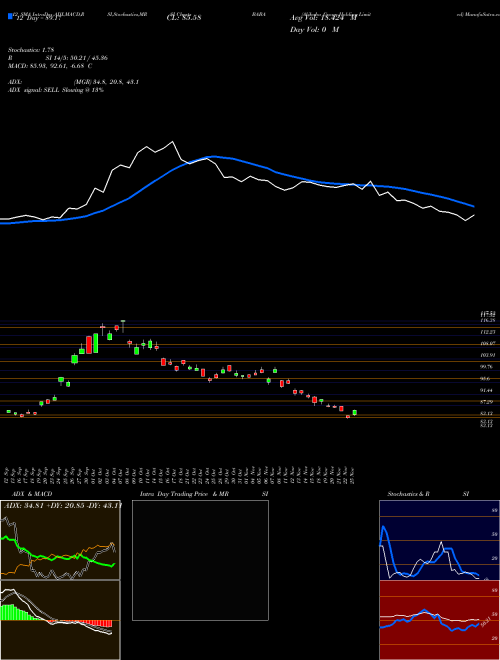Click the 99.76 price axis label
This screenshot has width=500, height=660.
click(488, 367)
